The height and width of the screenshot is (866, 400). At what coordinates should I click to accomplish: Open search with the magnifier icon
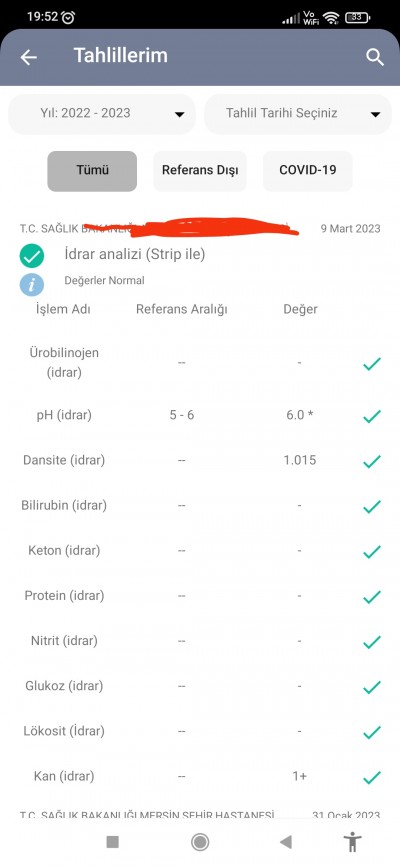[375, 57]
